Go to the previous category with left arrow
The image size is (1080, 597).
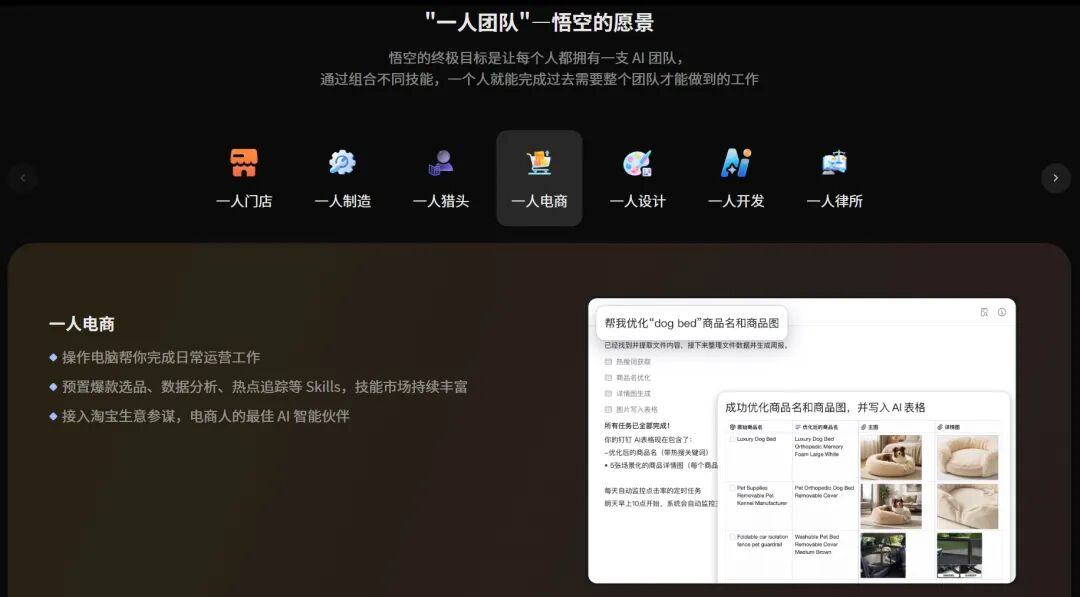(x=23, y=178)
